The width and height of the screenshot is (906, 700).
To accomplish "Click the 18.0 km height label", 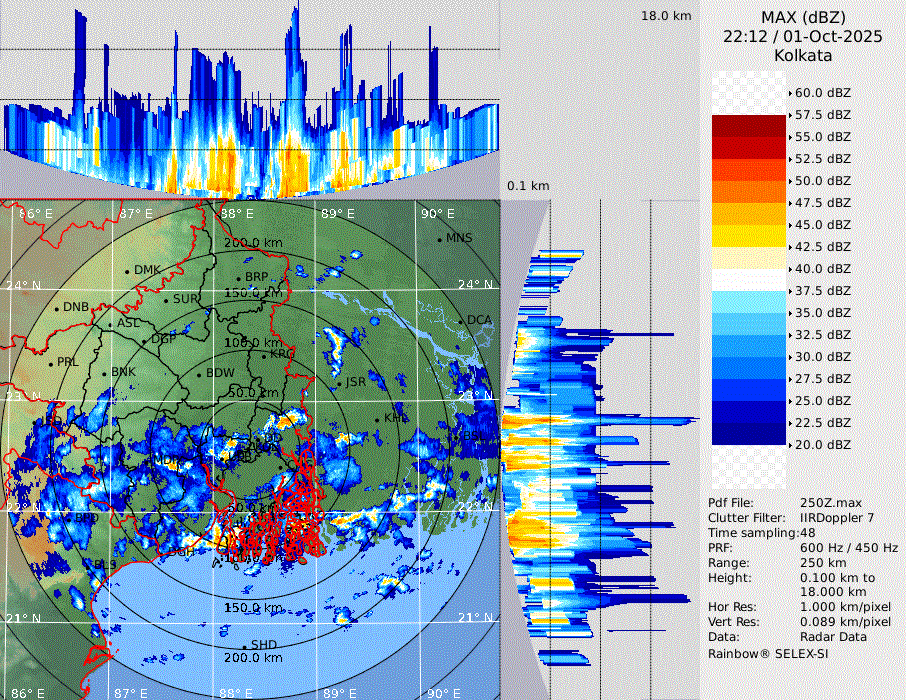I will (666, 16).
